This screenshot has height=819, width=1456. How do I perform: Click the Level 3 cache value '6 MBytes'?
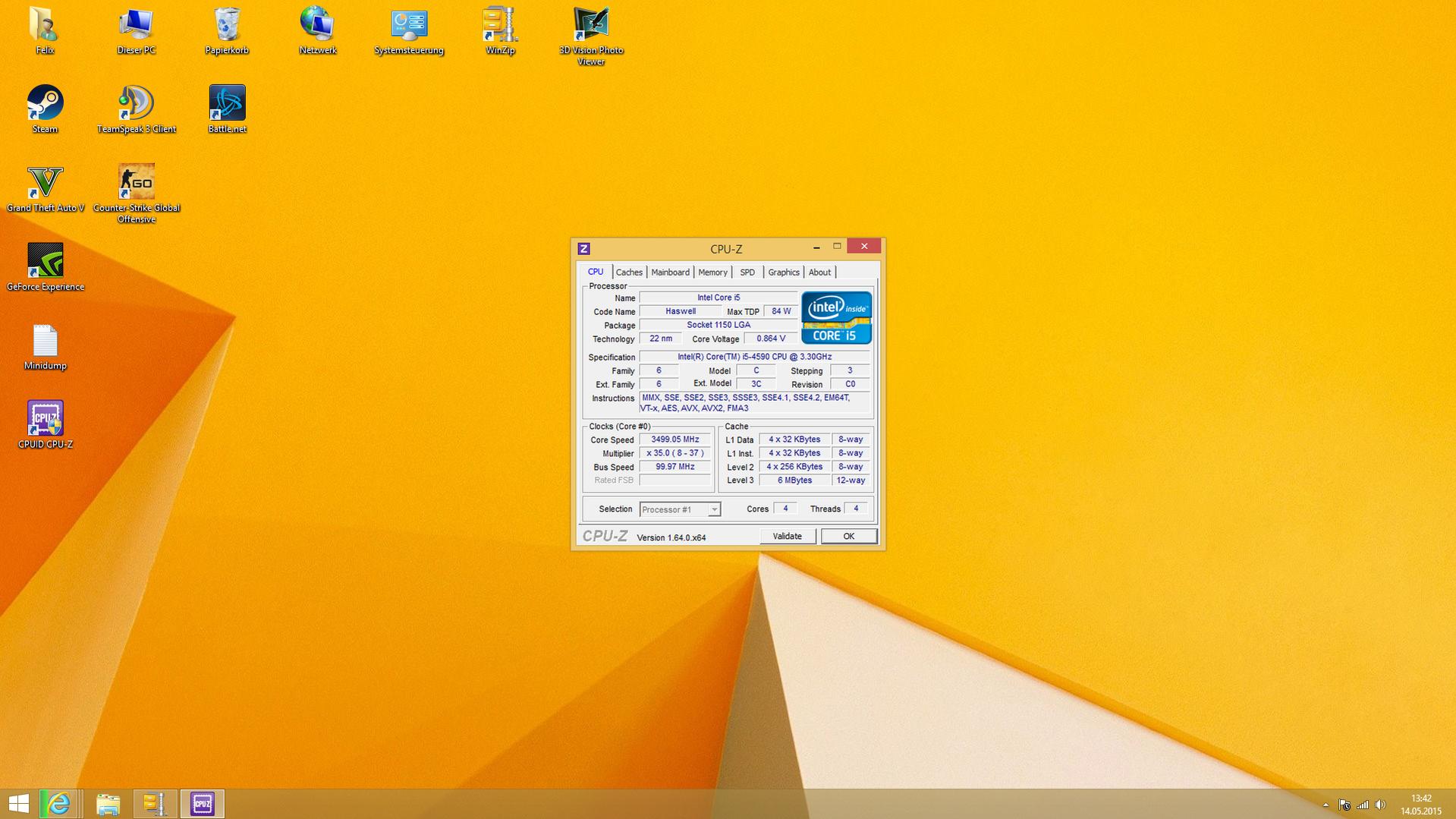[794, 480]
